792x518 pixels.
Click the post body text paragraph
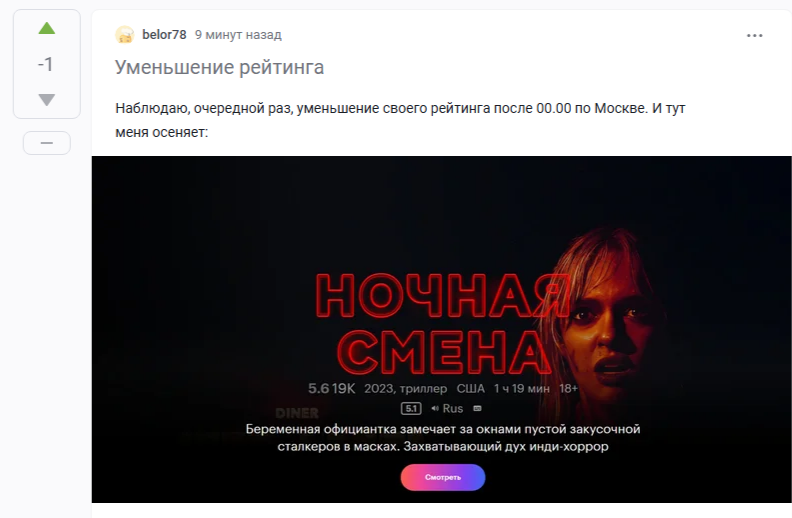click(400, 120)
